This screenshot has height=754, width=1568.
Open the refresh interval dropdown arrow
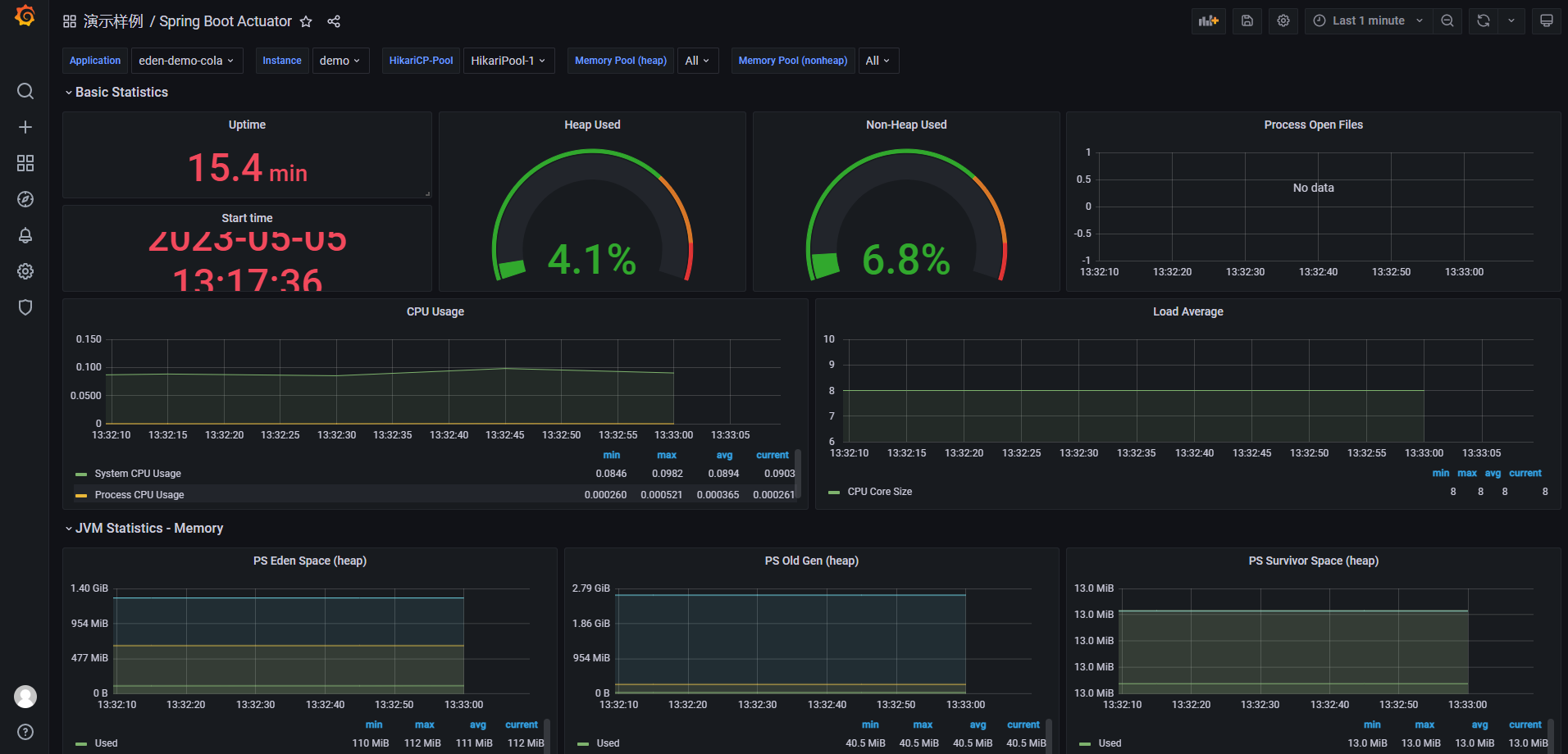(x=1511, y=21)
